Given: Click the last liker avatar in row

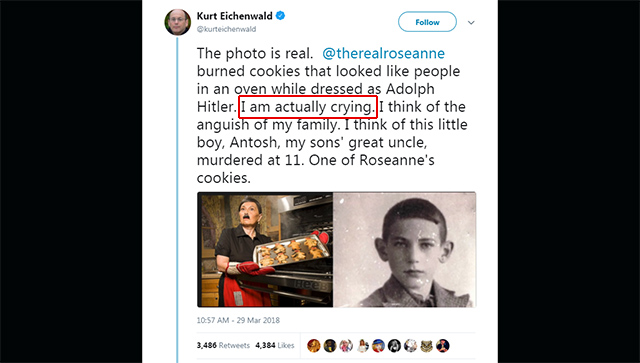Looking at the screenshot, I should 442,346.
